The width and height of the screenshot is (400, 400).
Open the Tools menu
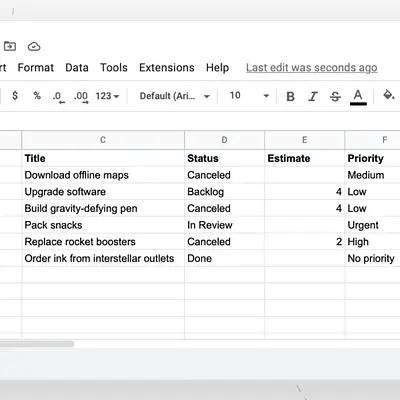point(114,68)
